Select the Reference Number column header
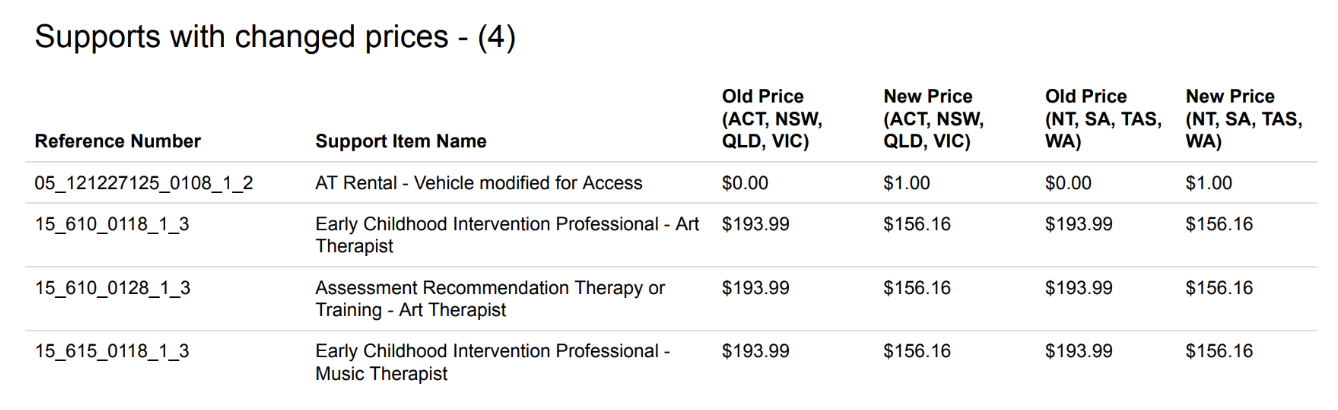1338x410 pixels. pos(118,142)
